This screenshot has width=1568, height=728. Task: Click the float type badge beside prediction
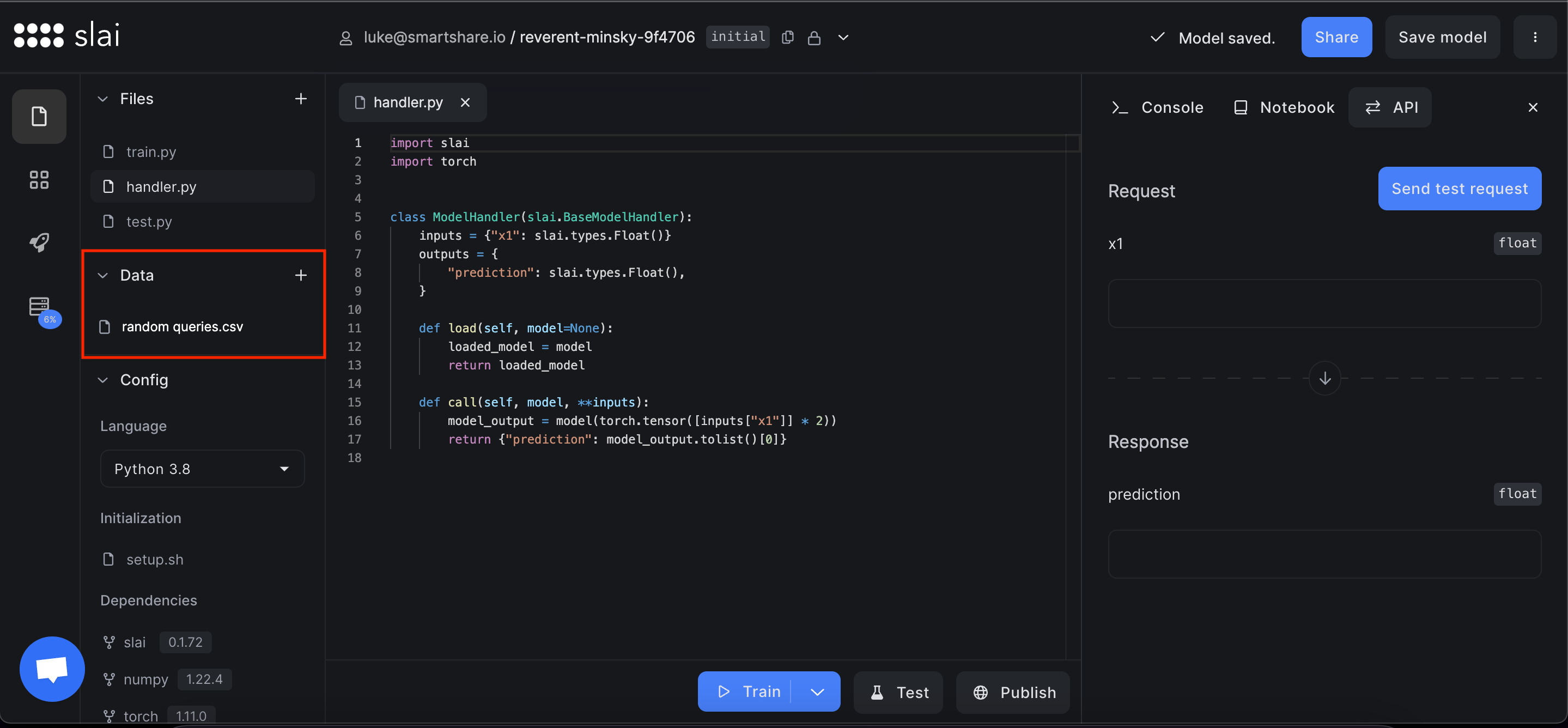[1517, 494]
